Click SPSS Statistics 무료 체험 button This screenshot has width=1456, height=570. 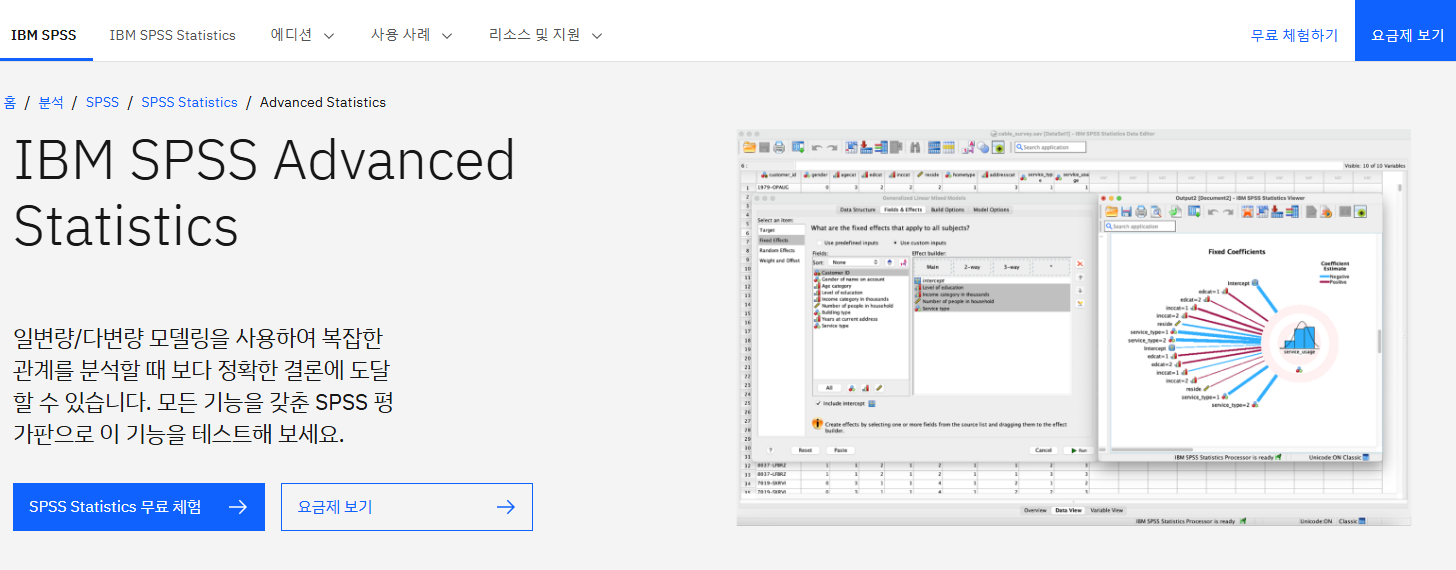point(139,507)
